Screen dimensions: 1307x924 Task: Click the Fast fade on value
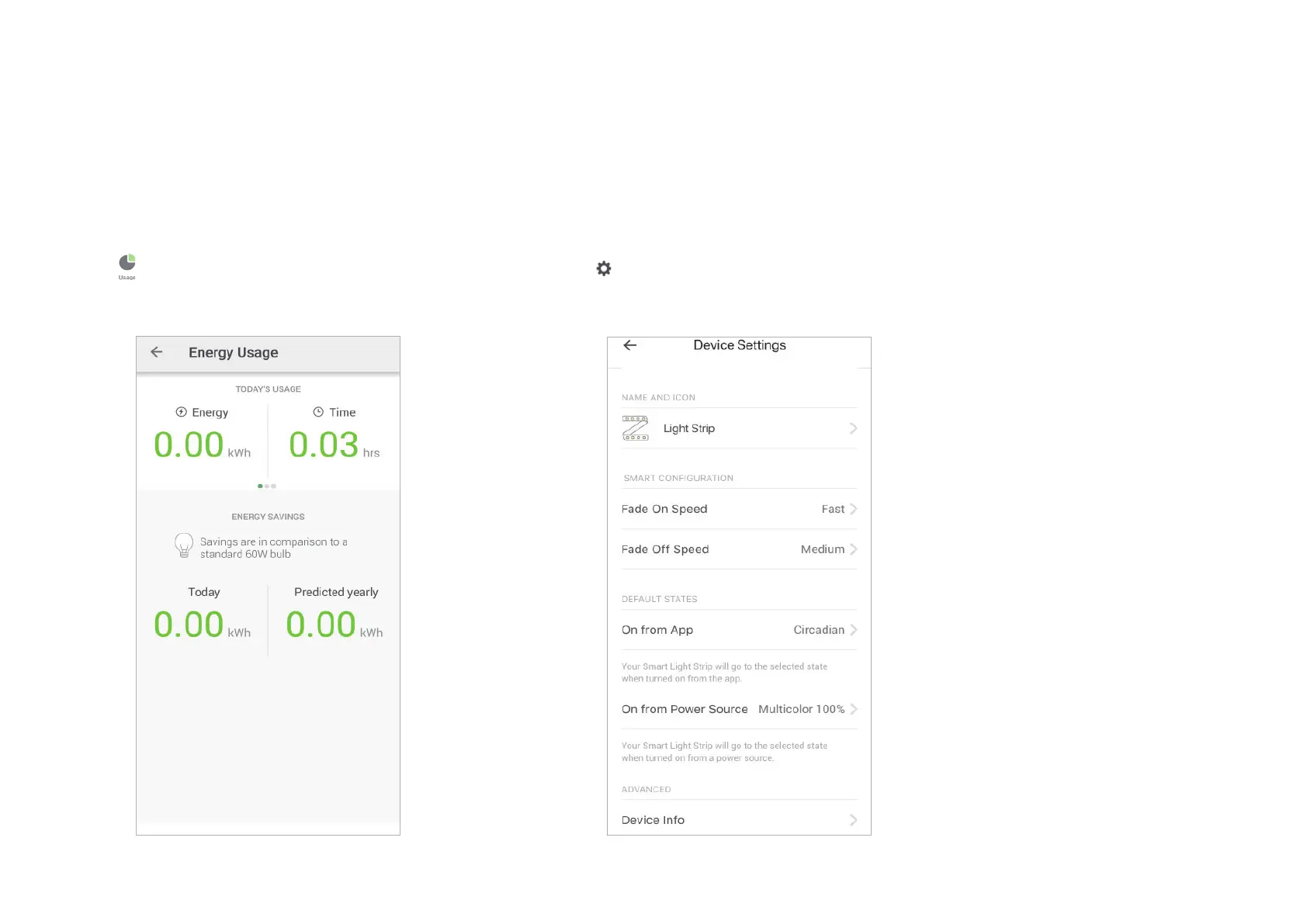click(833, 509)
